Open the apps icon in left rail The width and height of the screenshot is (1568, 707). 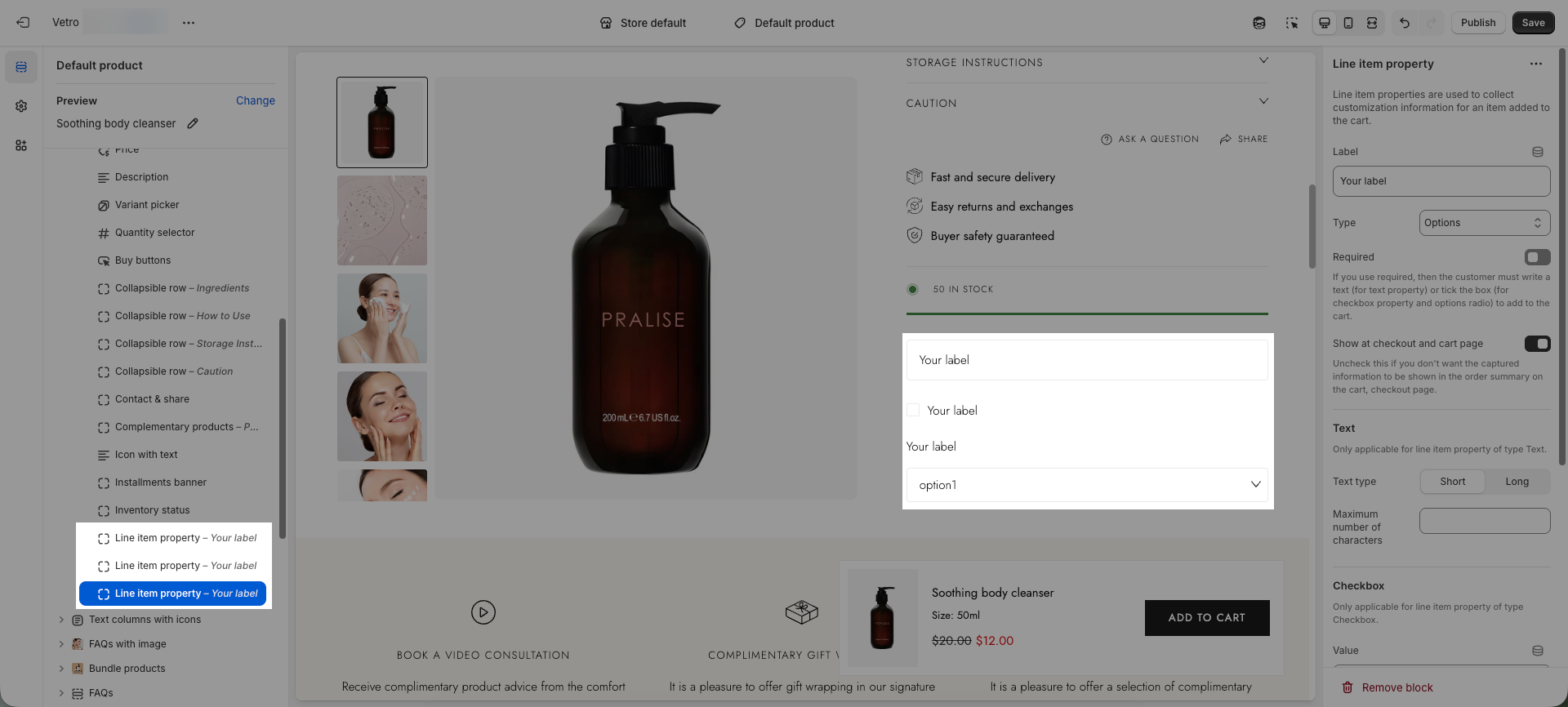point(21,145)
